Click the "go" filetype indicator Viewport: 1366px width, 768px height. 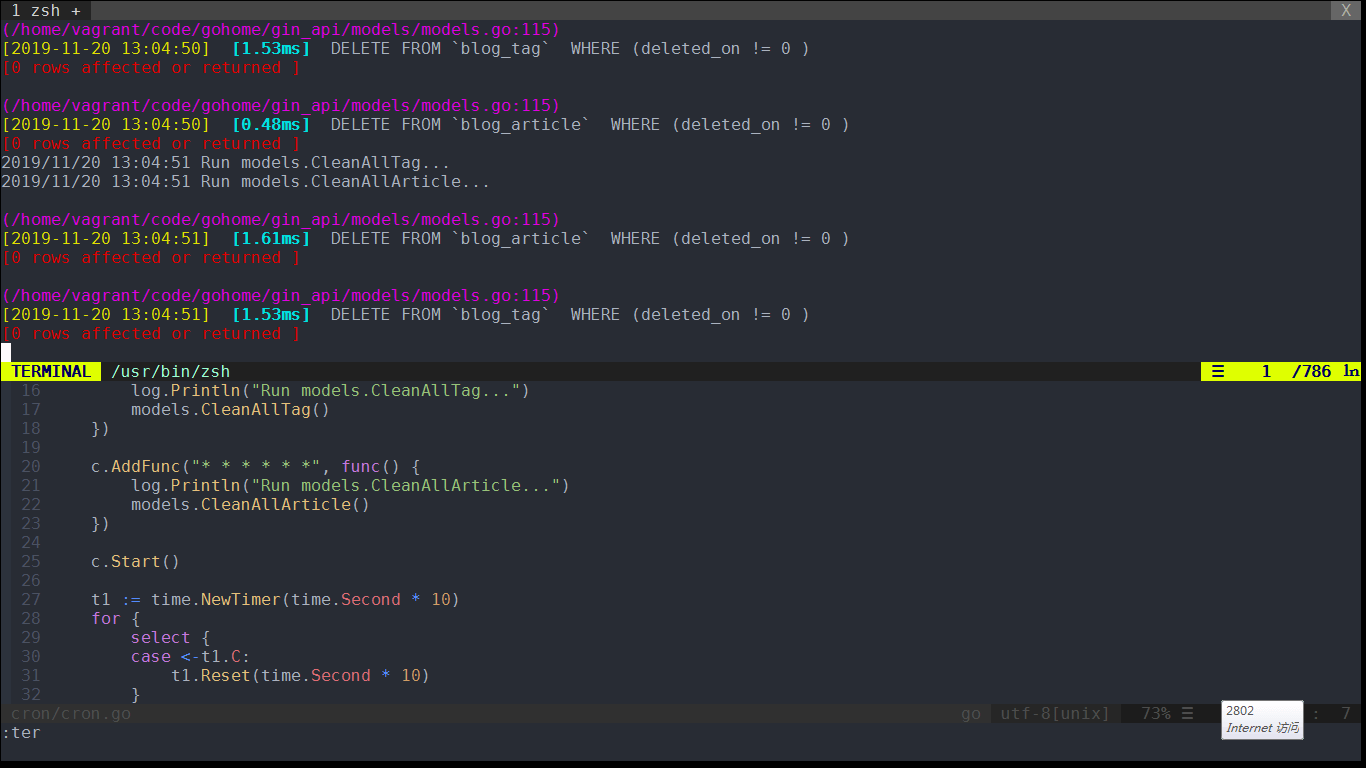(971, 714)
